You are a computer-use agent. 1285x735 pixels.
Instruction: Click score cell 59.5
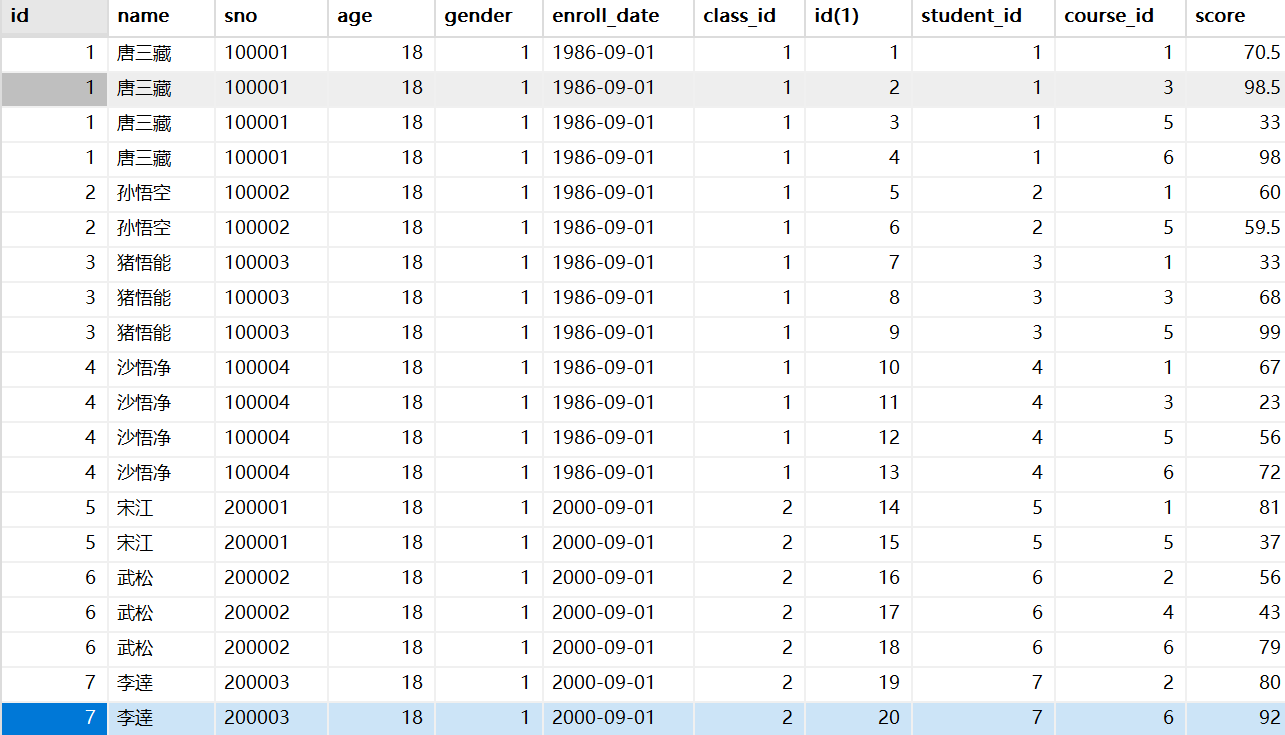click(x=1235, y=228)
